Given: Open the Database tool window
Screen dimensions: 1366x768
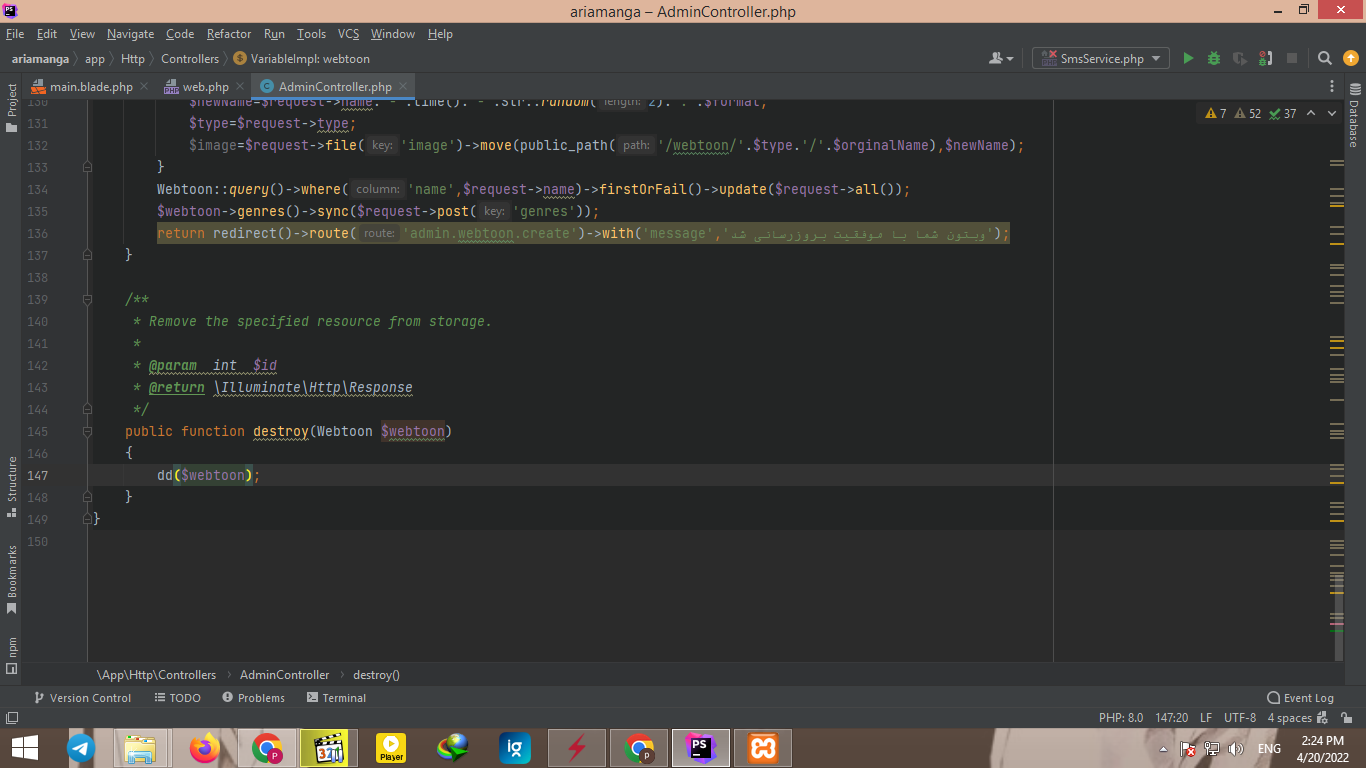Looking at the screenshot, I should (1354, 123).
